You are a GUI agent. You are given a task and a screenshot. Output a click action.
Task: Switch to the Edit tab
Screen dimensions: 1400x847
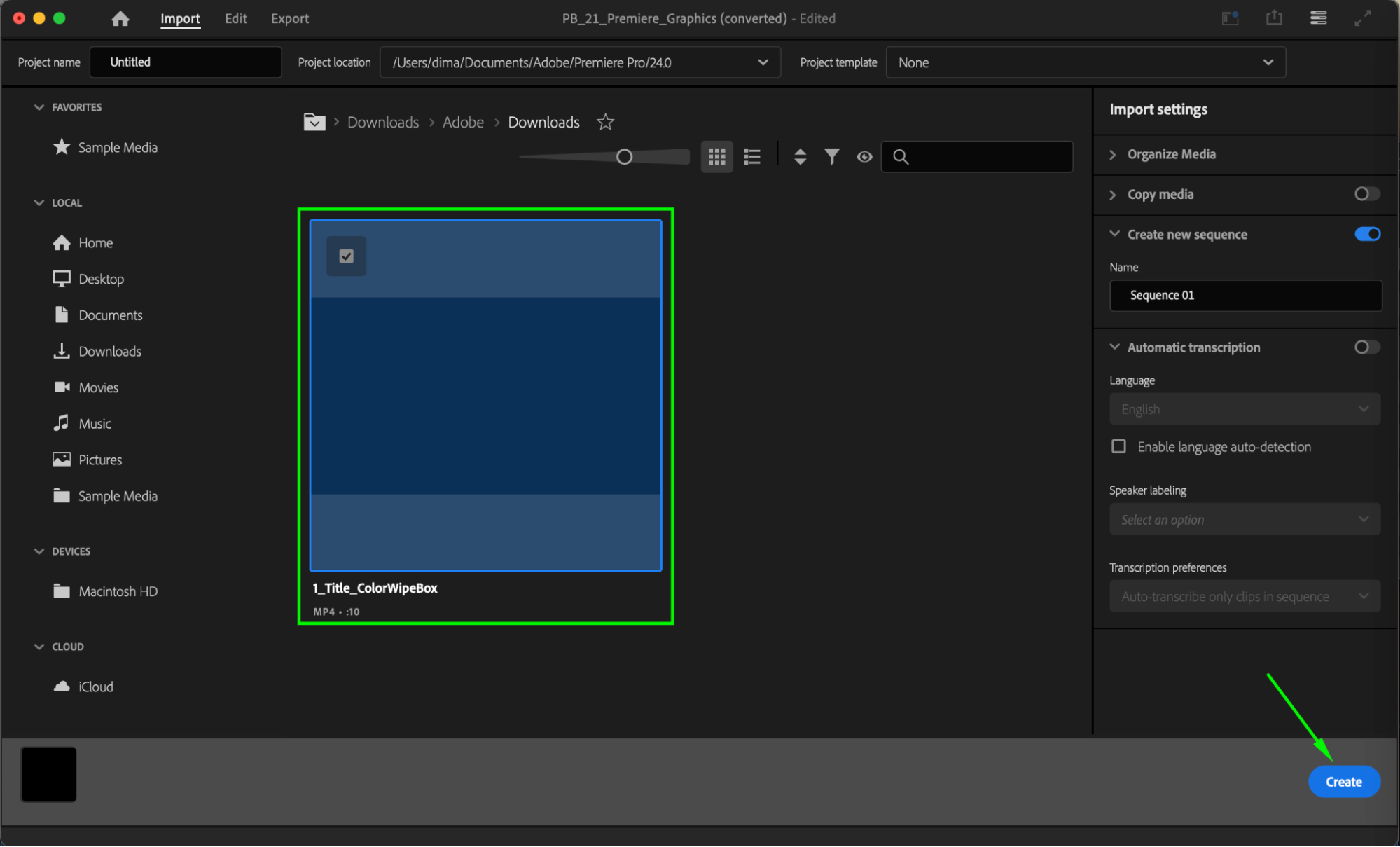click(235, 19)
